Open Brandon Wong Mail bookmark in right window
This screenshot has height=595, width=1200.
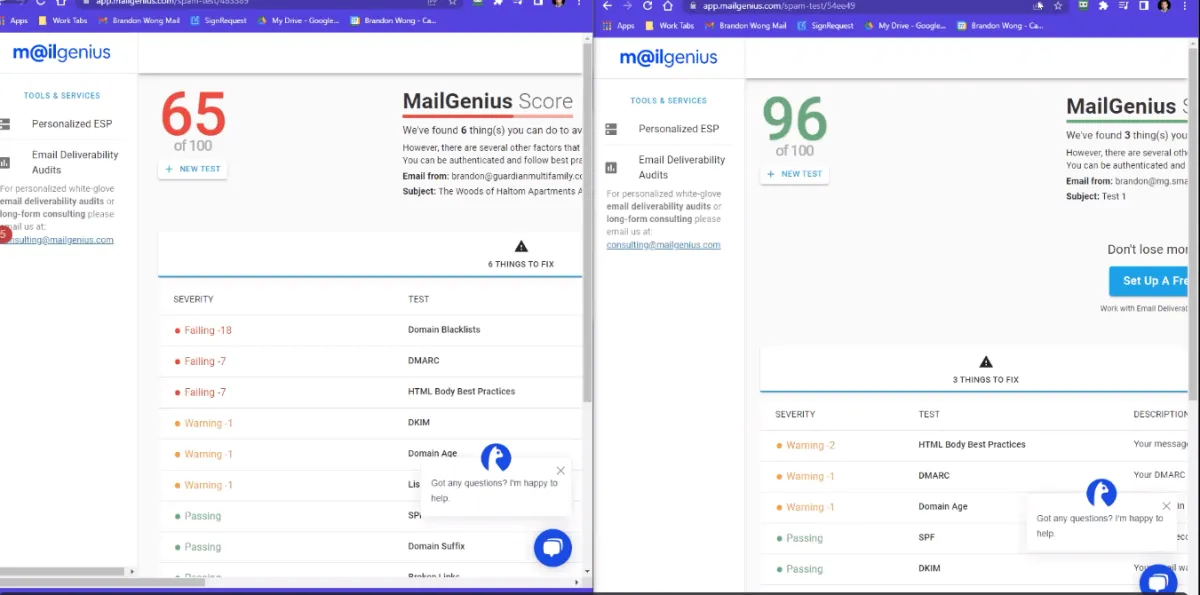click(746, 26)
